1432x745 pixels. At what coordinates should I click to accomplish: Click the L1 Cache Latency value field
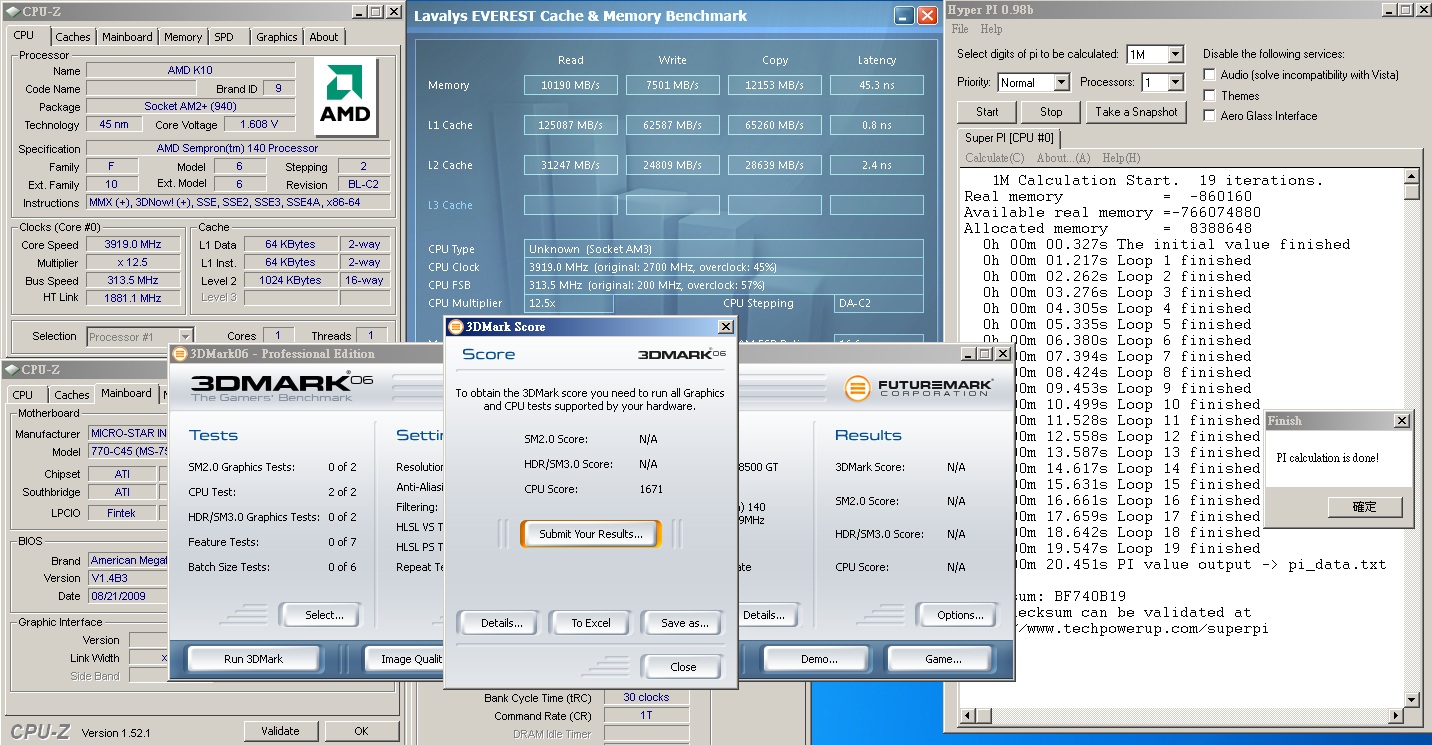[x=876, y=125]
